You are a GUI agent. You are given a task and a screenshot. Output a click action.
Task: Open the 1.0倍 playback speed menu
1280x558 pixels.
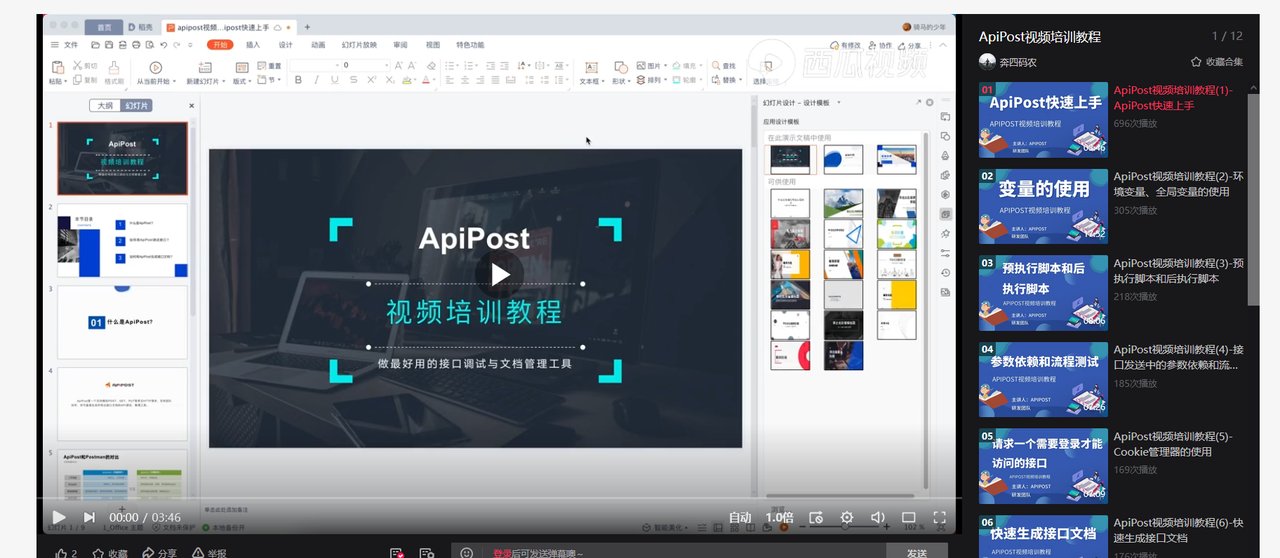(779, 517)
